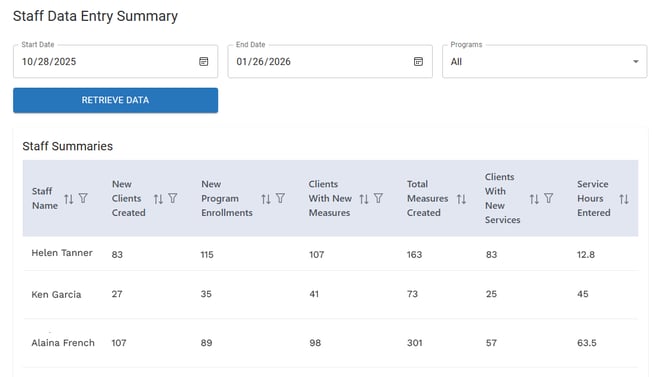Click Ken Garcia's 27 new clients cell
The width and height of the screenshot is (670, 377).
tap(117, 294)
